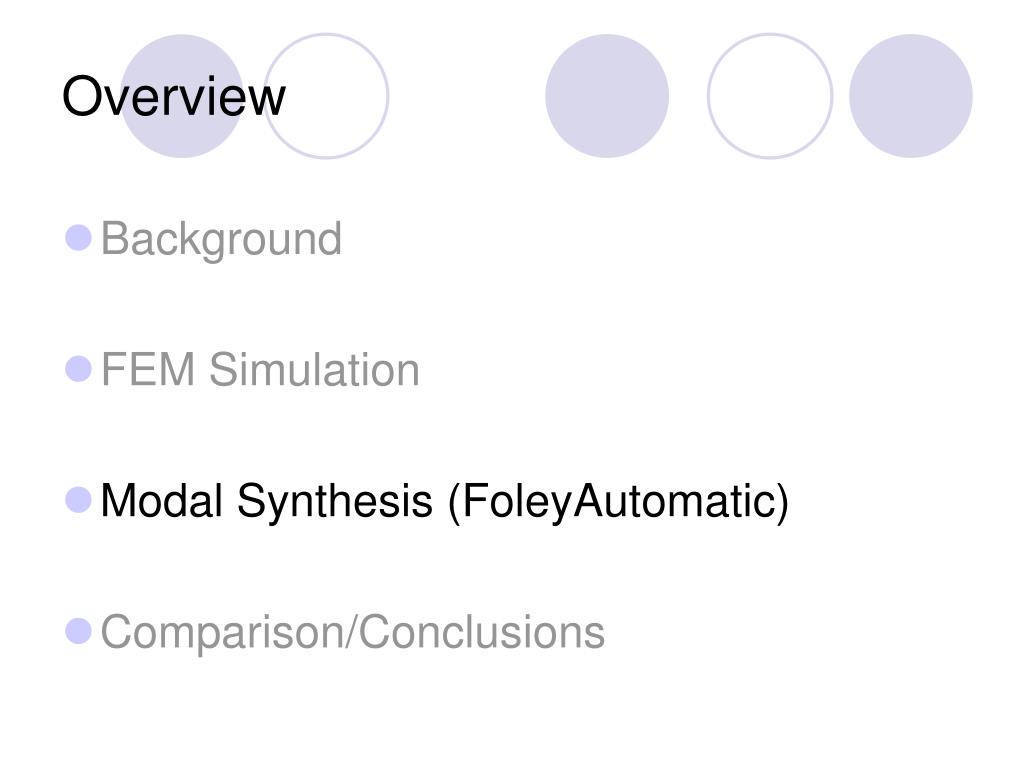Click the Overview slide title
The image size is (1024, 768).
[x=174, y=97]
